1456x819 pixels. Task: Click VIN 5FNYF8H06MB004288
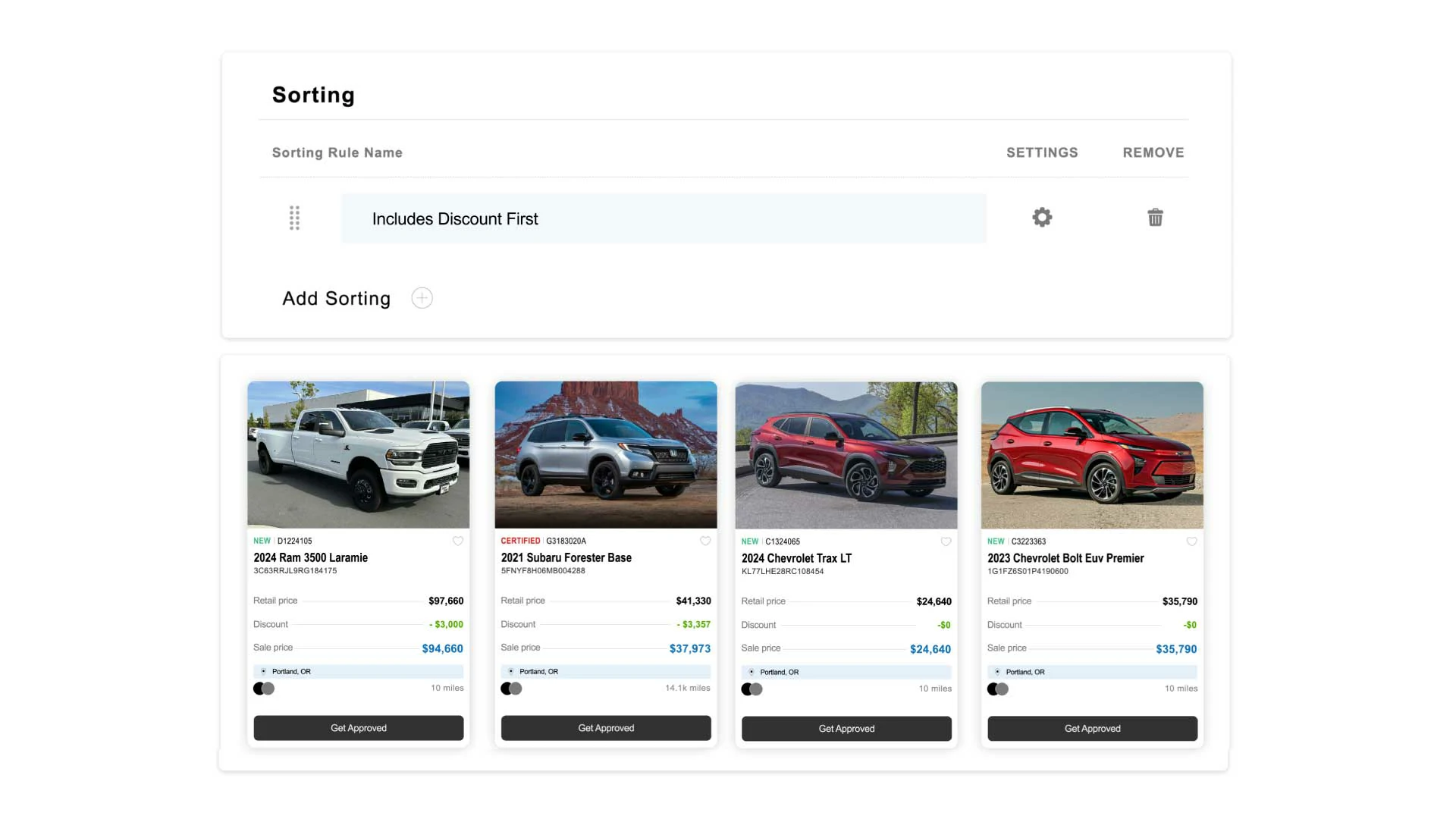pyautogui.click(x=543, y=571)
